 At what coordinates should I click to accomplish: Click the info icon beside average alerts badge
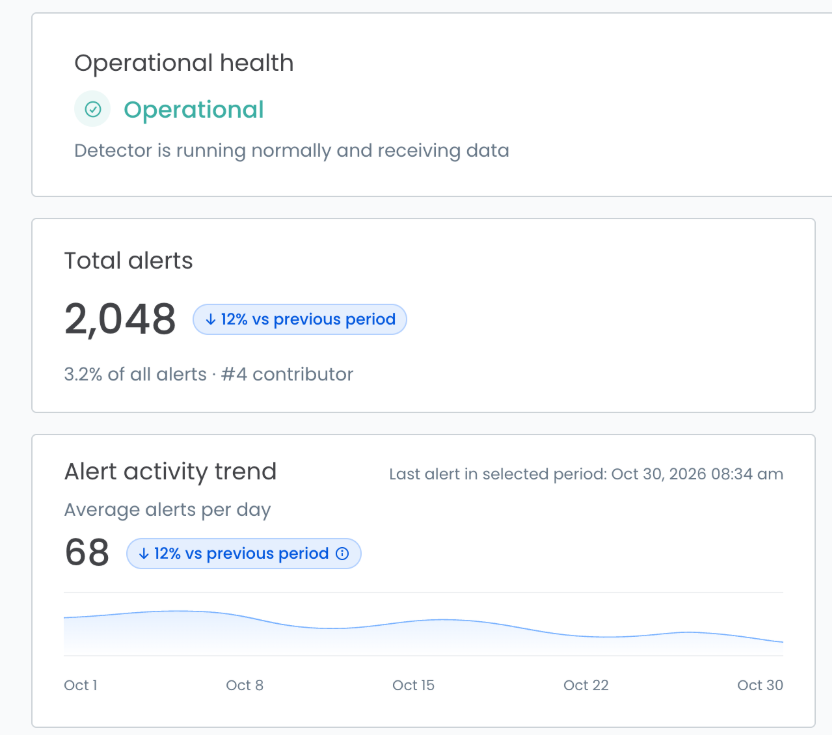[343, 554]
